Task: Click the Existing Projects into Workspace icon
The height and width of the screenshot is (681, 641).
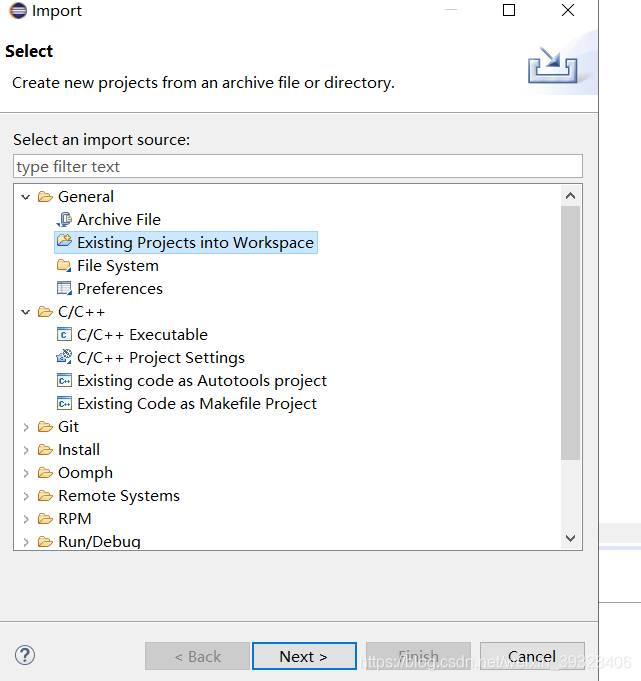Action: tap(64, 241)
